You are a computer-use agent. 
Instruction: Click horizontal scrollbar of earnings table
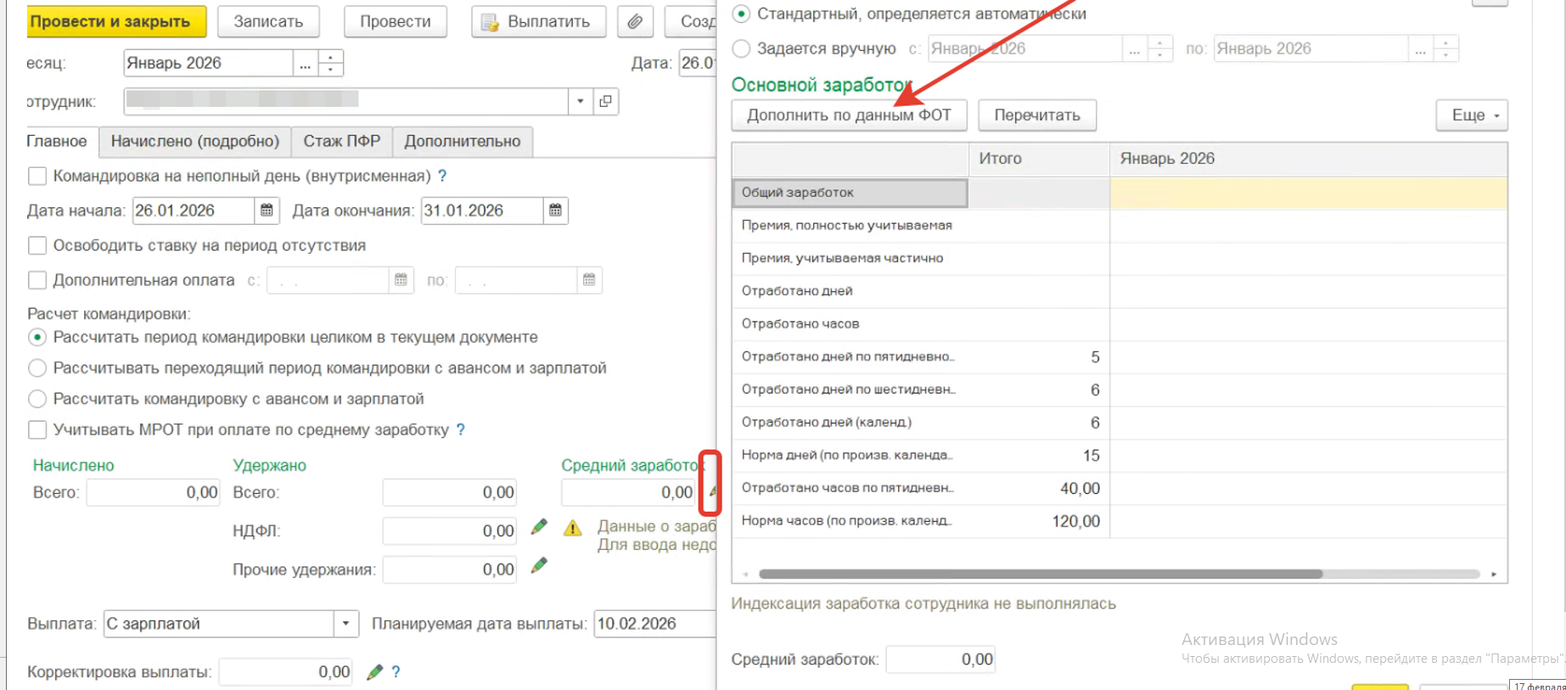[1040, 574]
